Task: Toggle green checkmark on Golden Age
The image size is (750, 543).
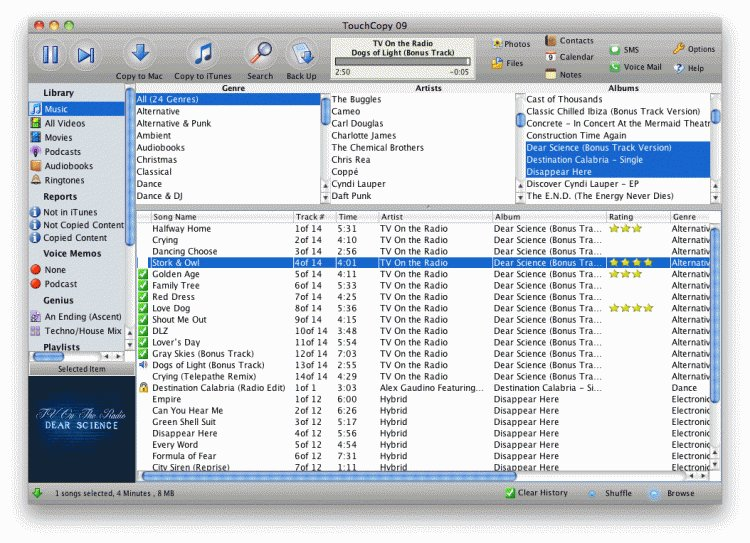Action: [143, 274]
